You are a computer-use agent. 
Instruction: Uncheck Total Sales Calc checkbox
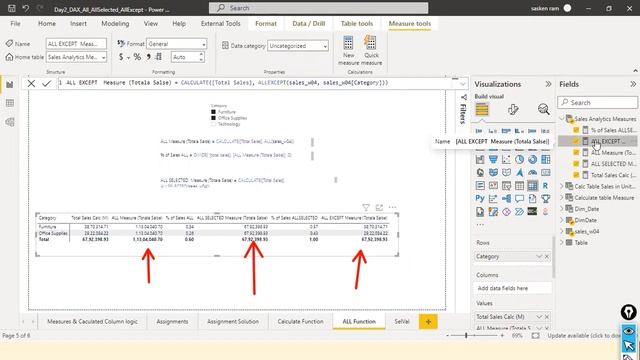(576, 175)
